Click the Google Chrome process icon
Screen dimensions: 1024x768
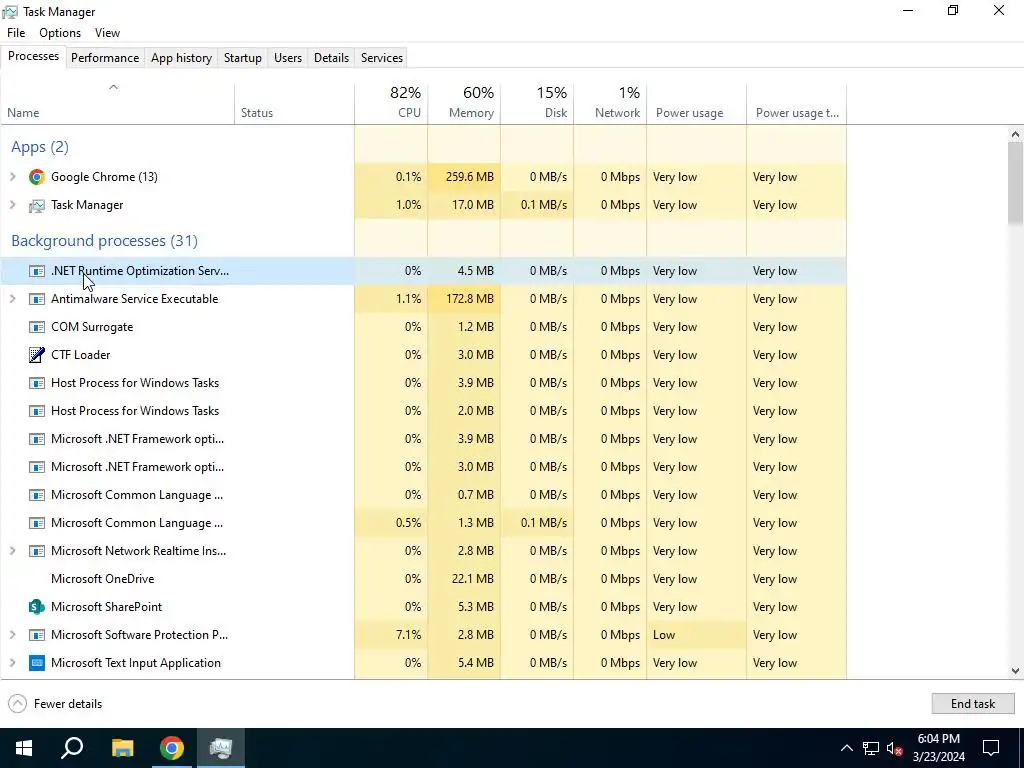click(x=37, y=177)
